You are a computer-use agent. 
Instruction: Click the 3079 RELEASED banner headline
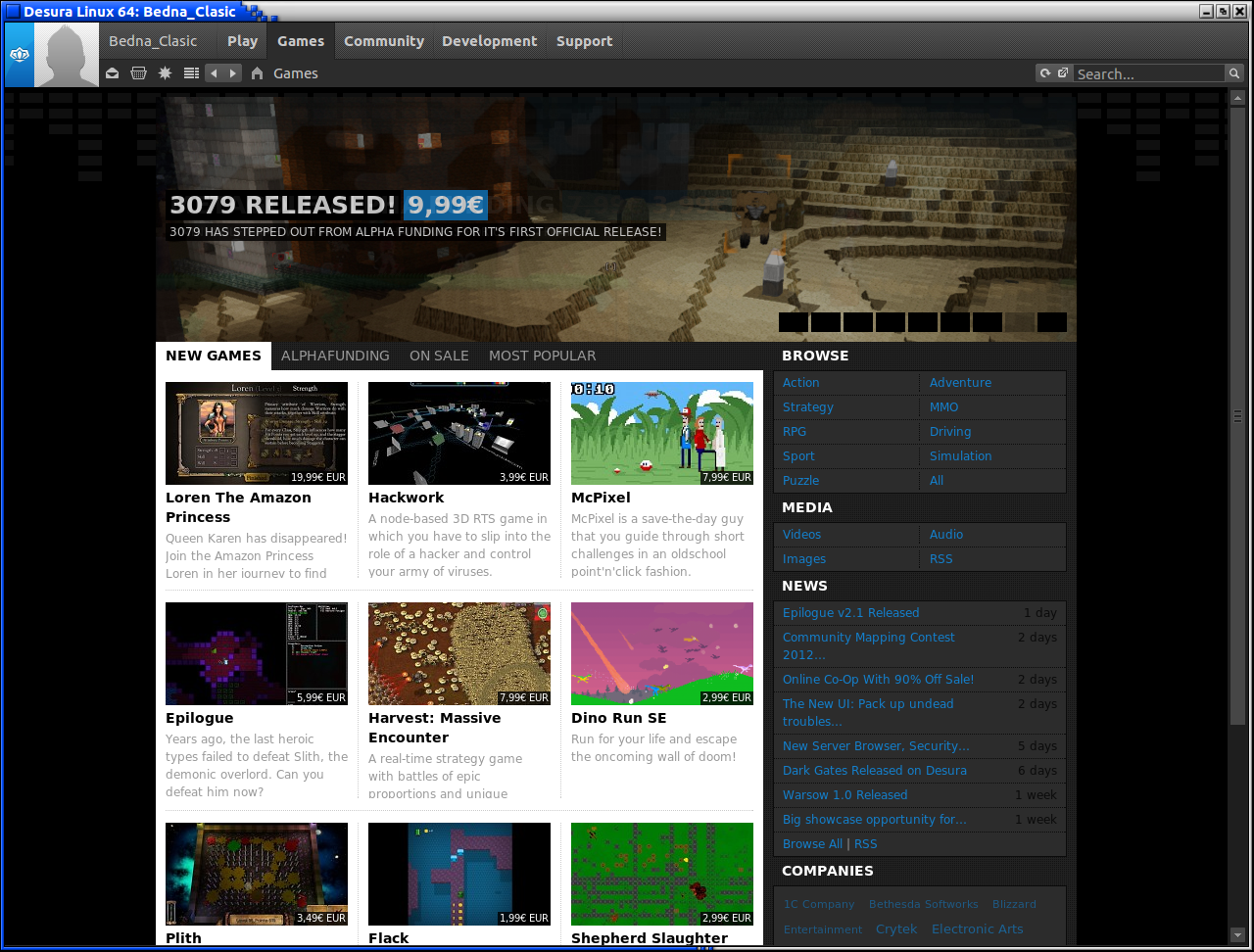click(283, 205)
